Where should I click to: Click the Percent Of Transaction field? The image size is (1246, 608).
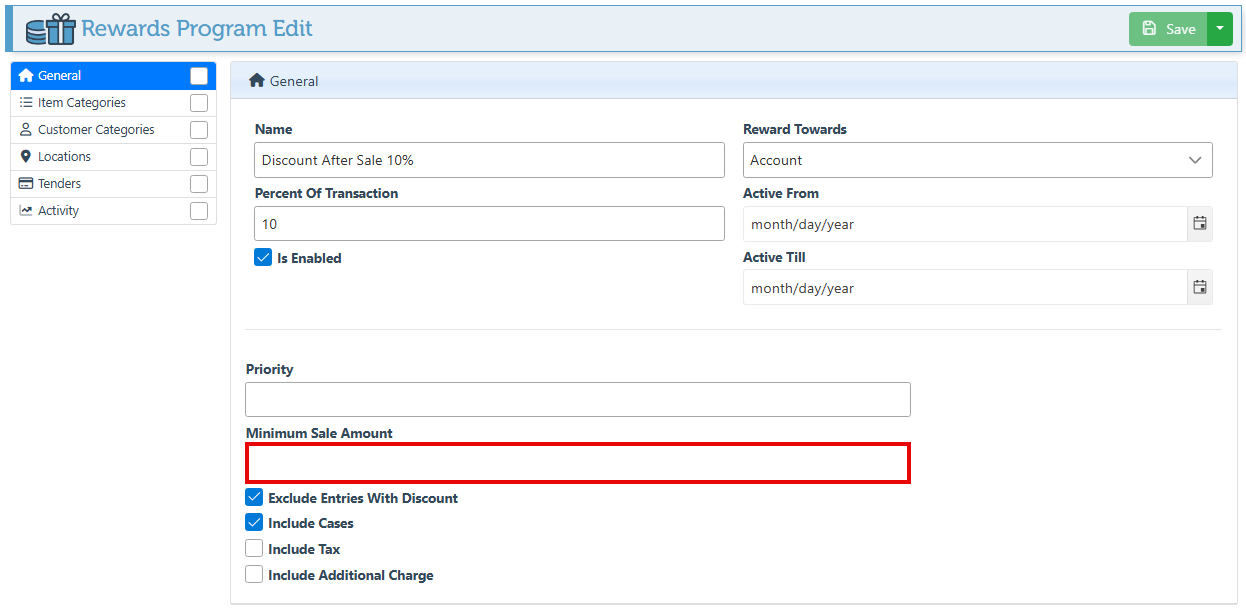489,224
